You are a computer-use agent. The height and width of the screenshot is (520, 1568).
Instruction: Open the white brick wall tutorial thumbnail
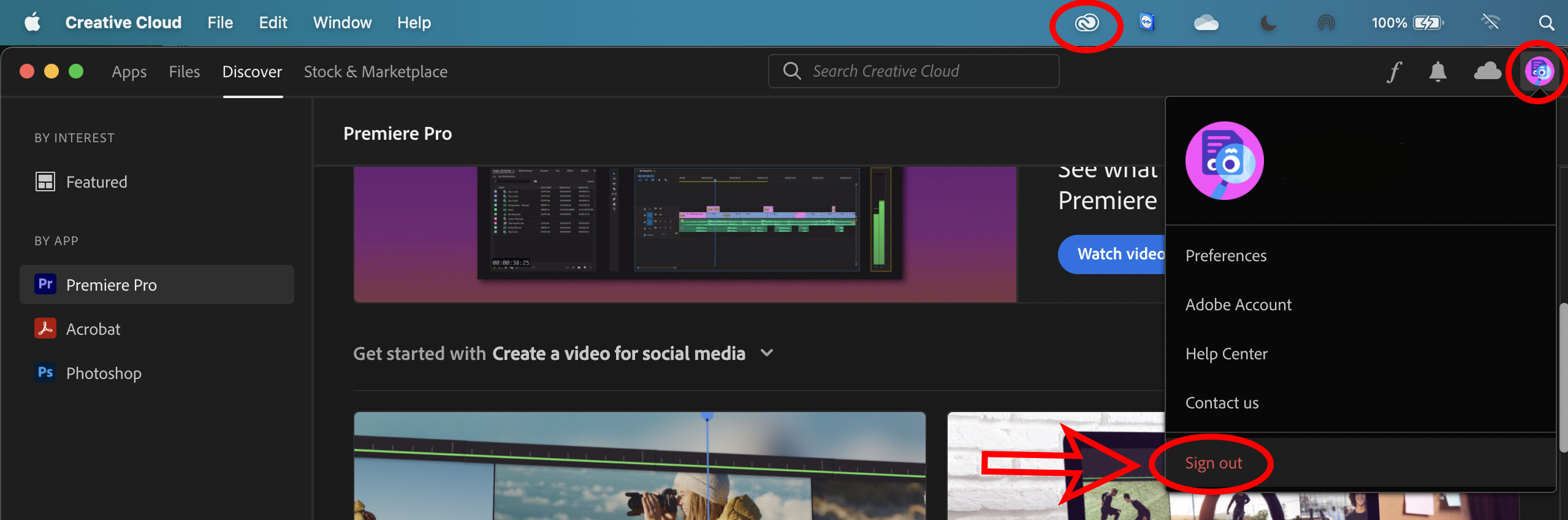pos(1056,466)
